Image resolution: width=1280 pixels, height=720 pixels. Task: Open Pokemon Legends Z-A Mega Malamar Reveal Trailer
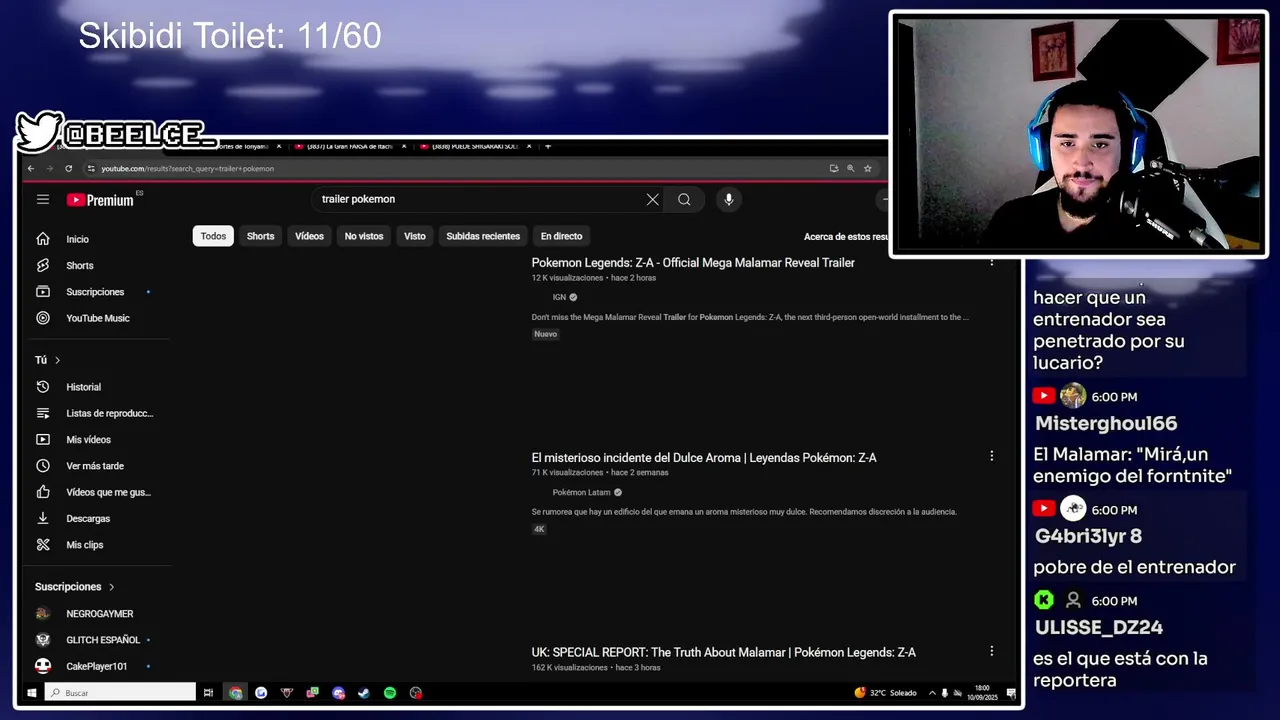coord(693,262)
